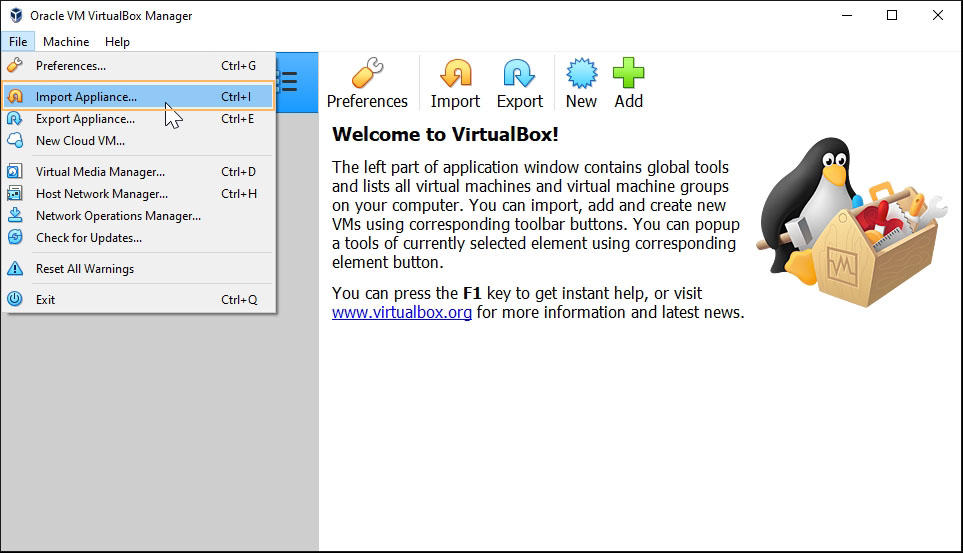Click the list menu icon beside Tools
963x553 pixels.
(287, 82)
